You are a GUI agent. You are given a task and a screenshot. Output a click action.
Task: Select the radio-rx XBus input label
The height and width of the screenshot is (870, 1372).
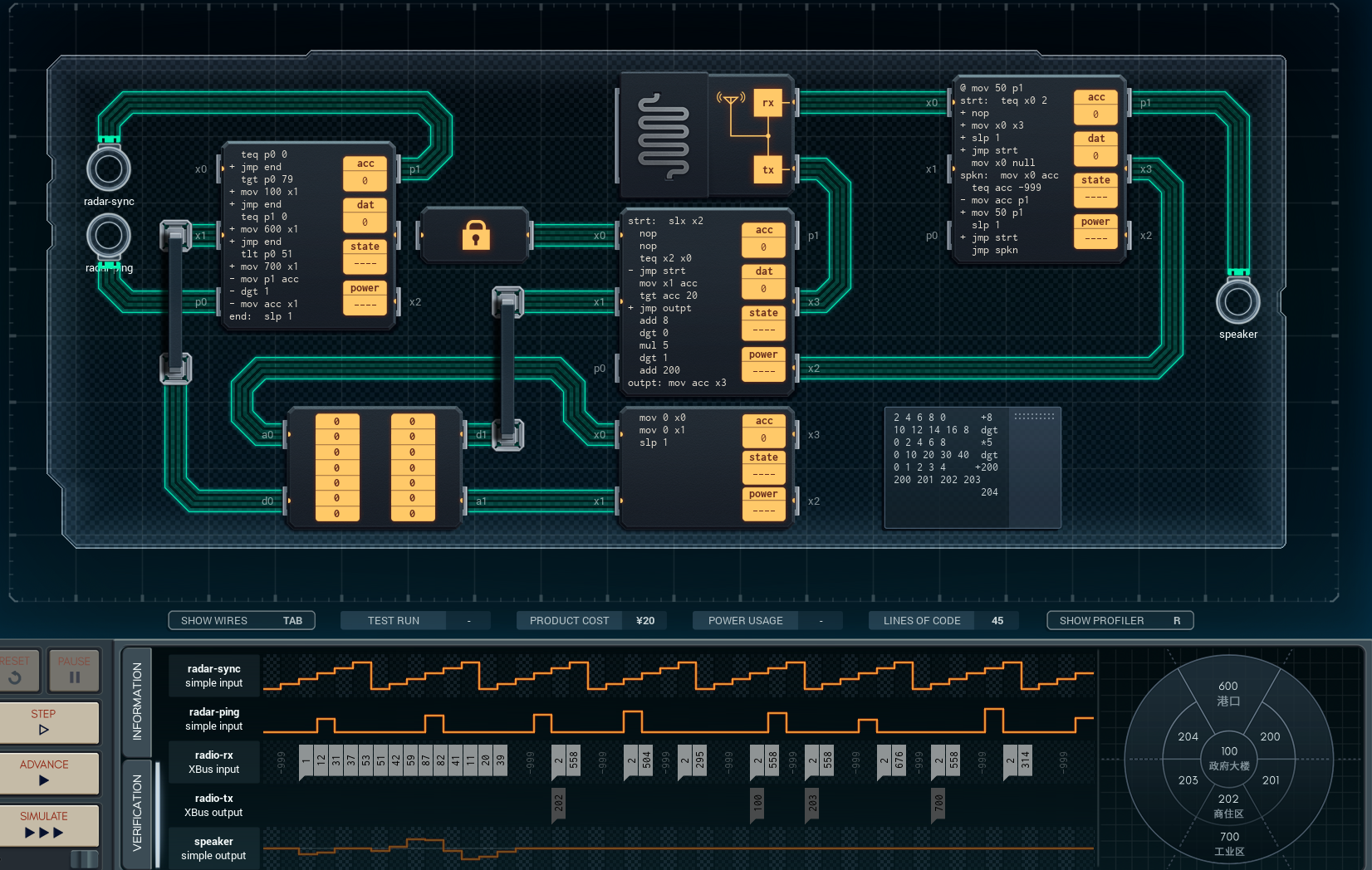[x=214, y=762]
